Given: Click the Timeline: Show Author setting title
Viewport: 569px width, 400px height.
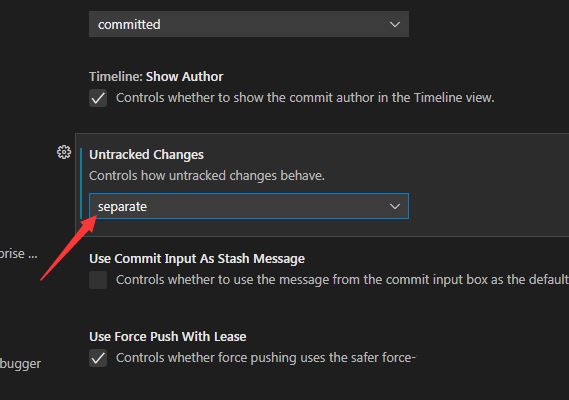Looking at the screenshot, I should [x=156, y=77].
